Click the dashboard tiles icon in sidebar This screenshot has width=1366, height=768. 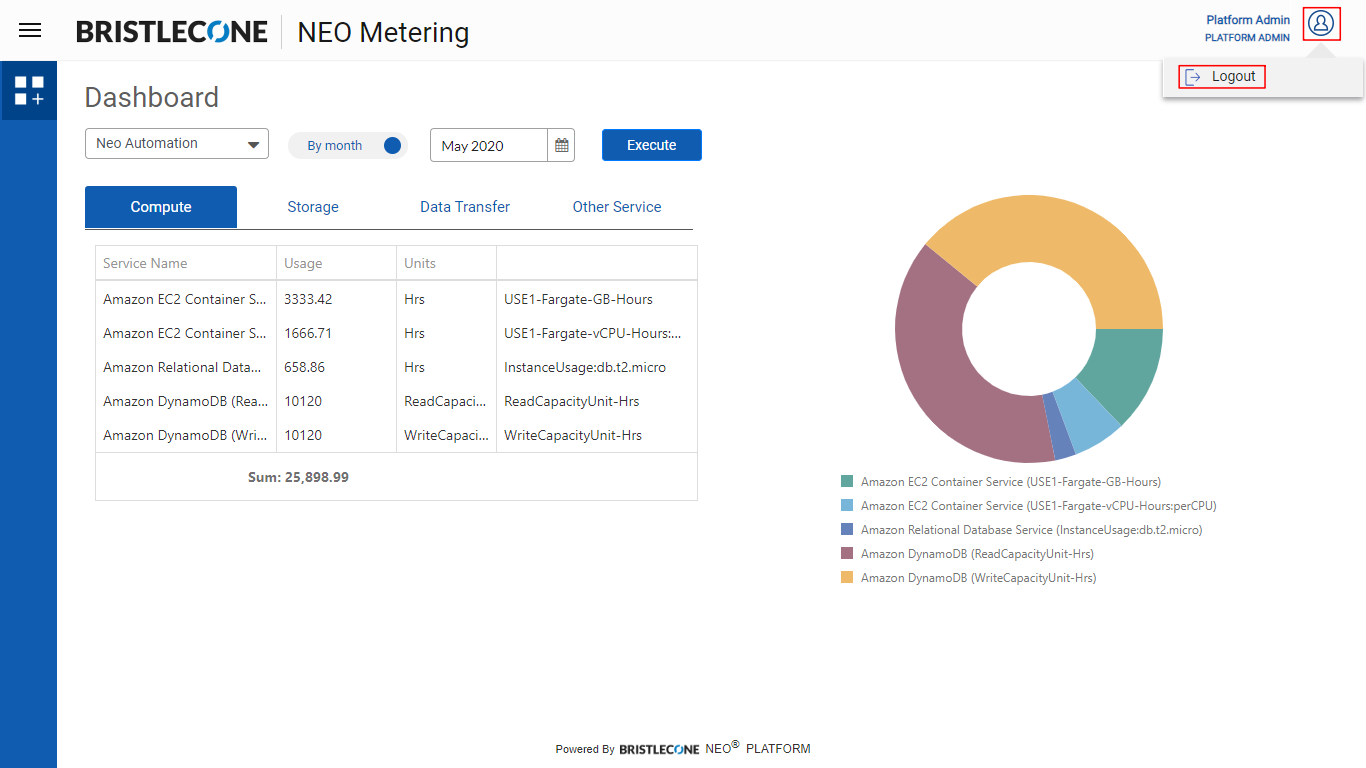coord(29,91)
